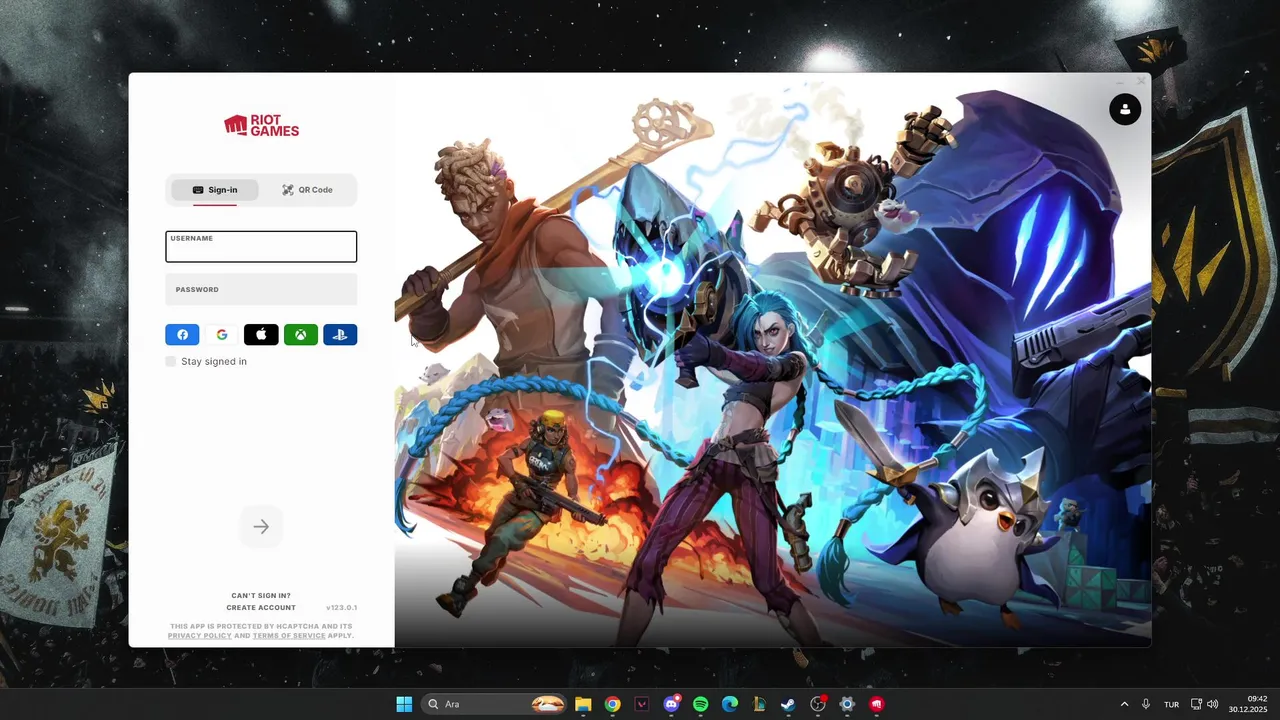Enable the Stay signed in checkbox

pyautogui.click(x=171, y=361)
